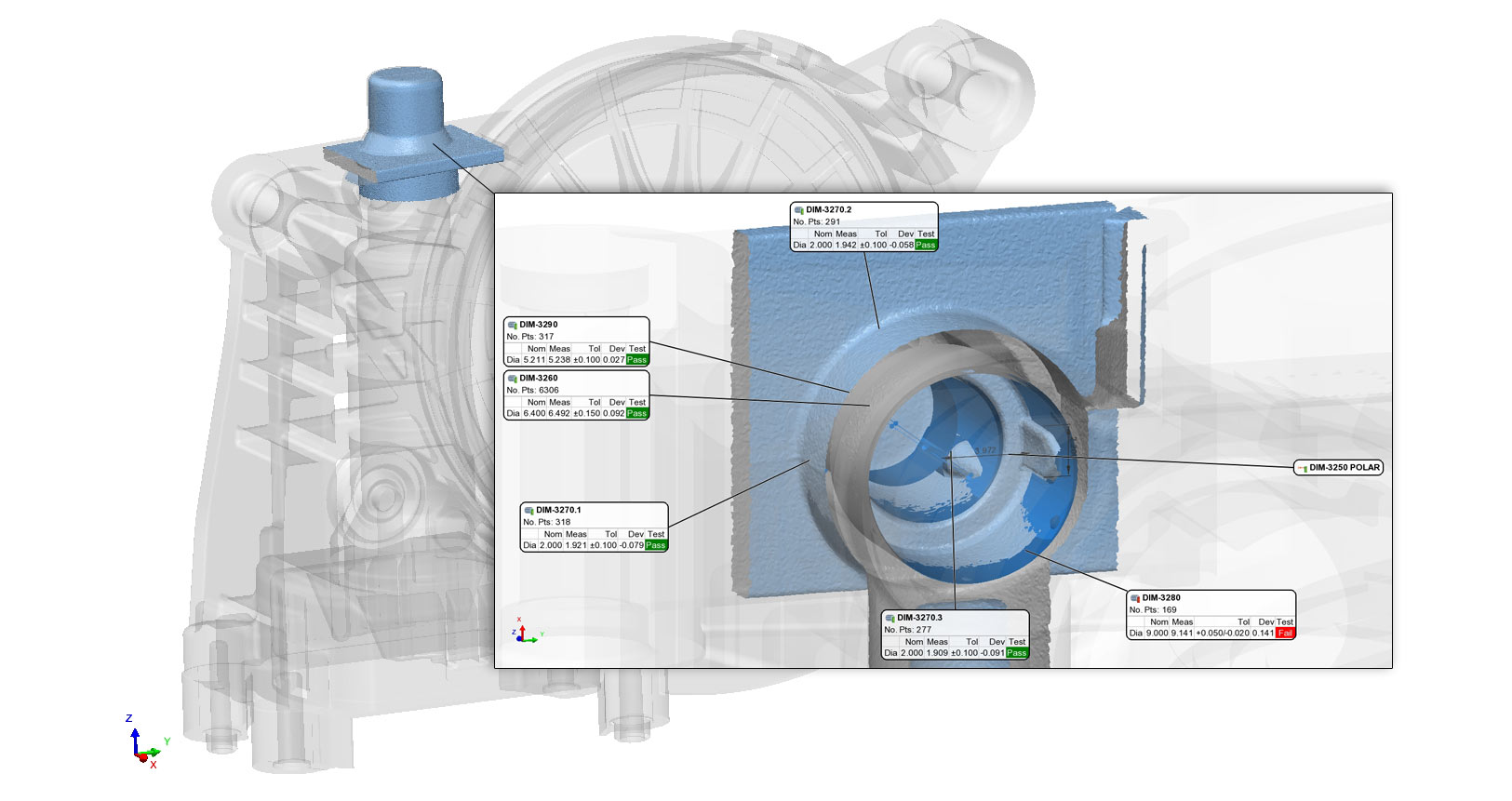Click 'No. Pts: 317' in DIM-3290
1512x801 pixels.
(530, 337)
